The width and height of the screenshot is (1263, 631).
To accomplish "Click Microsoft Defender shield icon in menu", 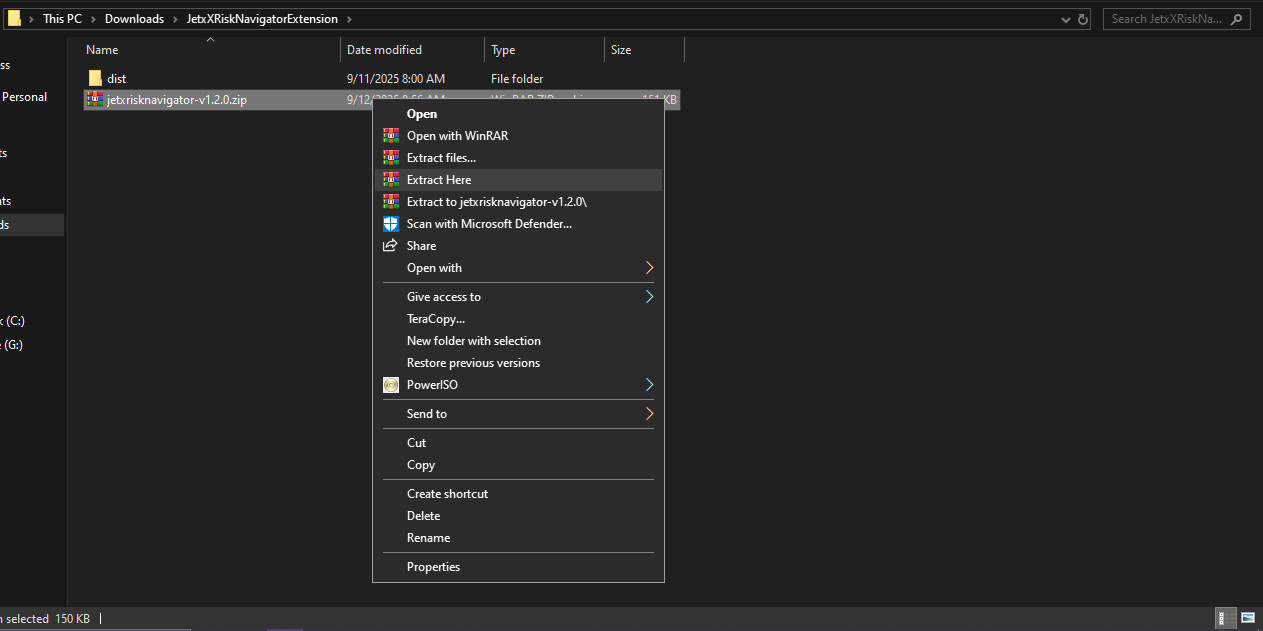I will [x=391, y=224].
